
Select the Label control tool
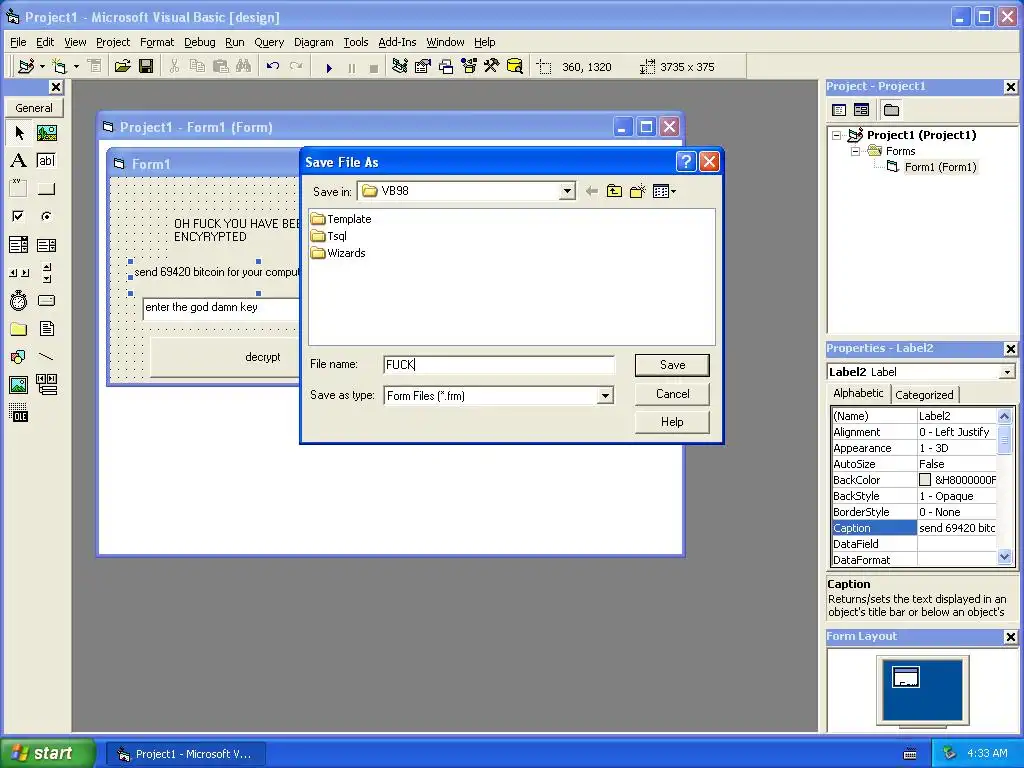click(x=19, y=161)
